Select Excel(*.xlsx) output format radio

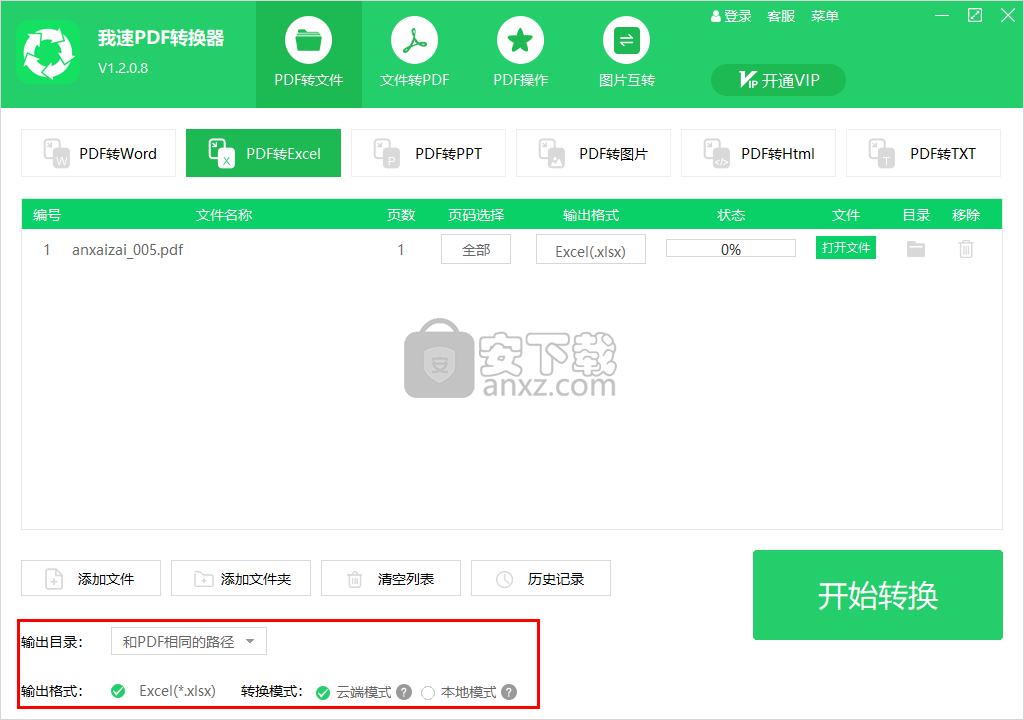pos(118,691)
